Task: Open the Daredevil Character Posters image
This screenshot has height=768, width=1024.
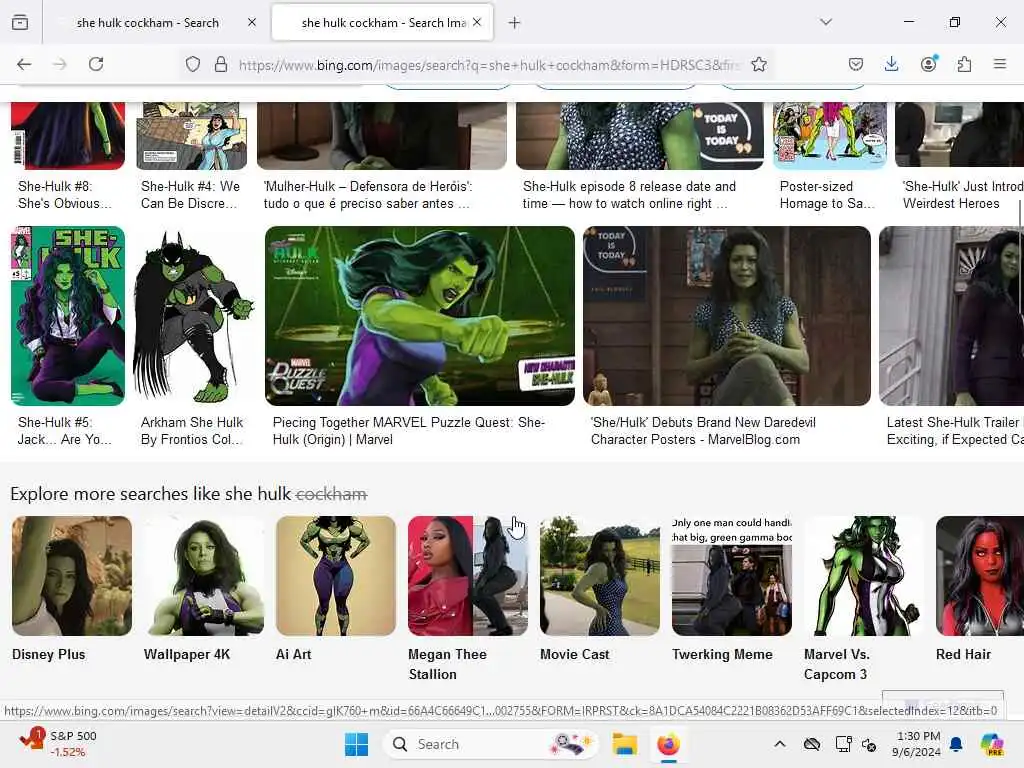Action: coord(727,315)
